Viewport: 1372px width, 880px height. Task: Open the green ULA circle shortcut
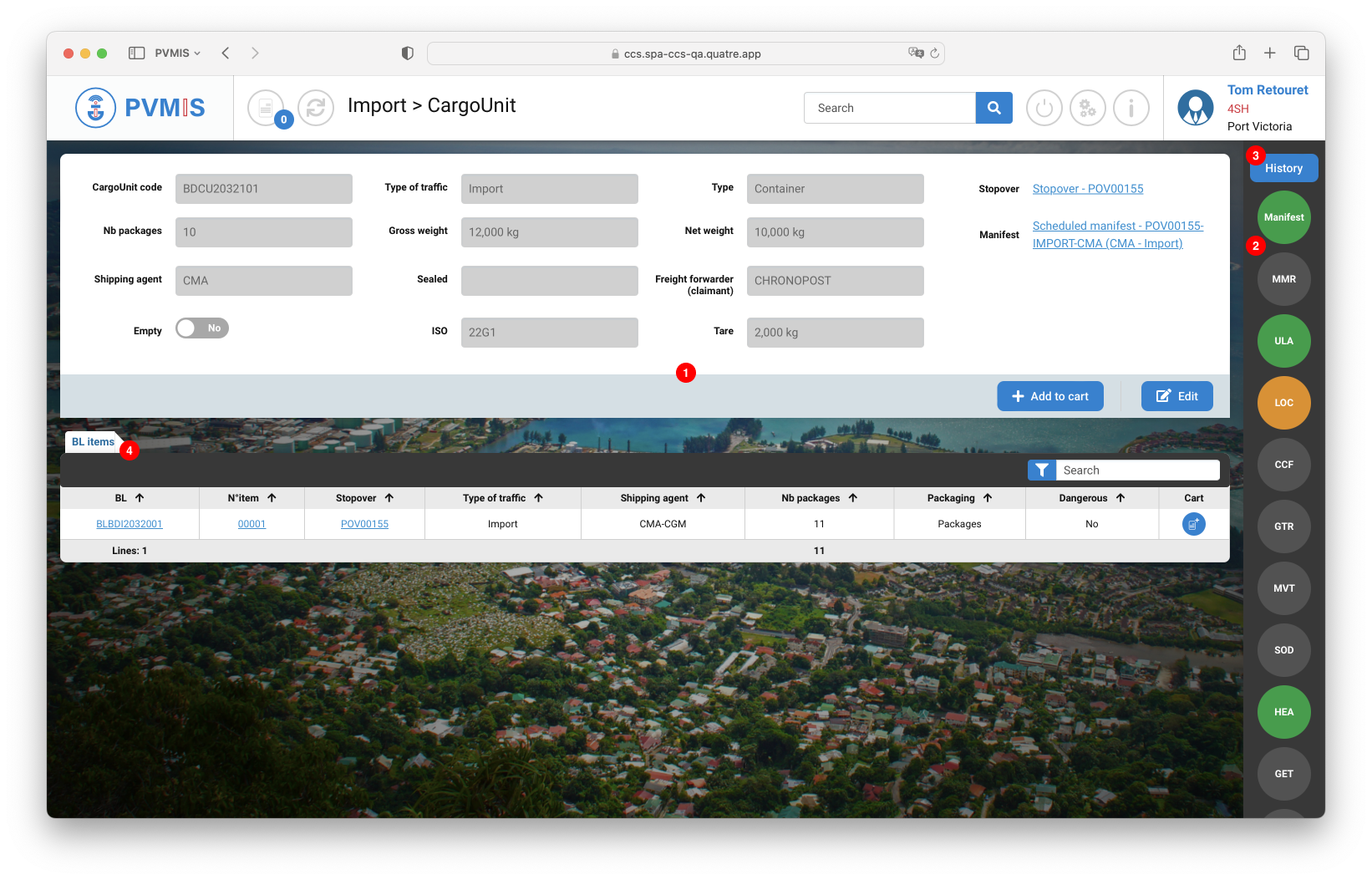pos(1283,341)
